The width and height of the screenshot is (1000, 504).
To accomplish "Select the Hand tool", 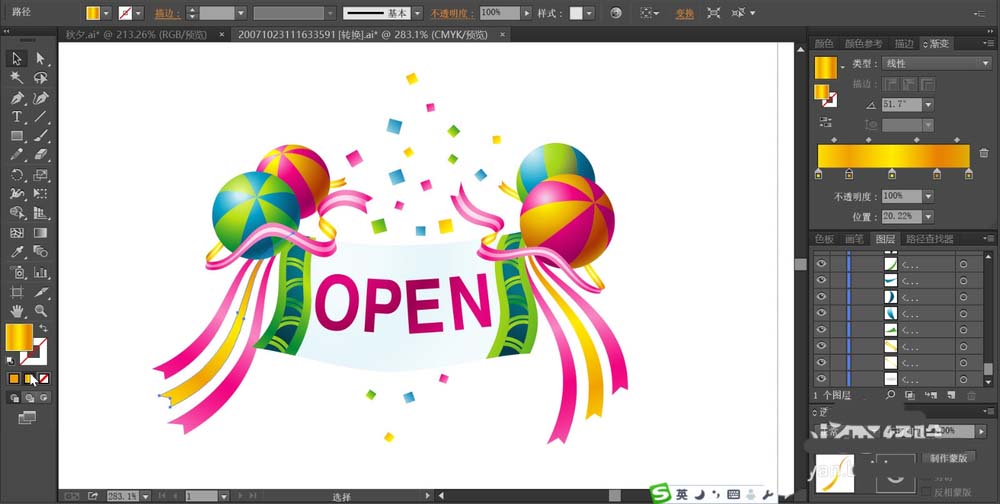I will tap(17, 311).
